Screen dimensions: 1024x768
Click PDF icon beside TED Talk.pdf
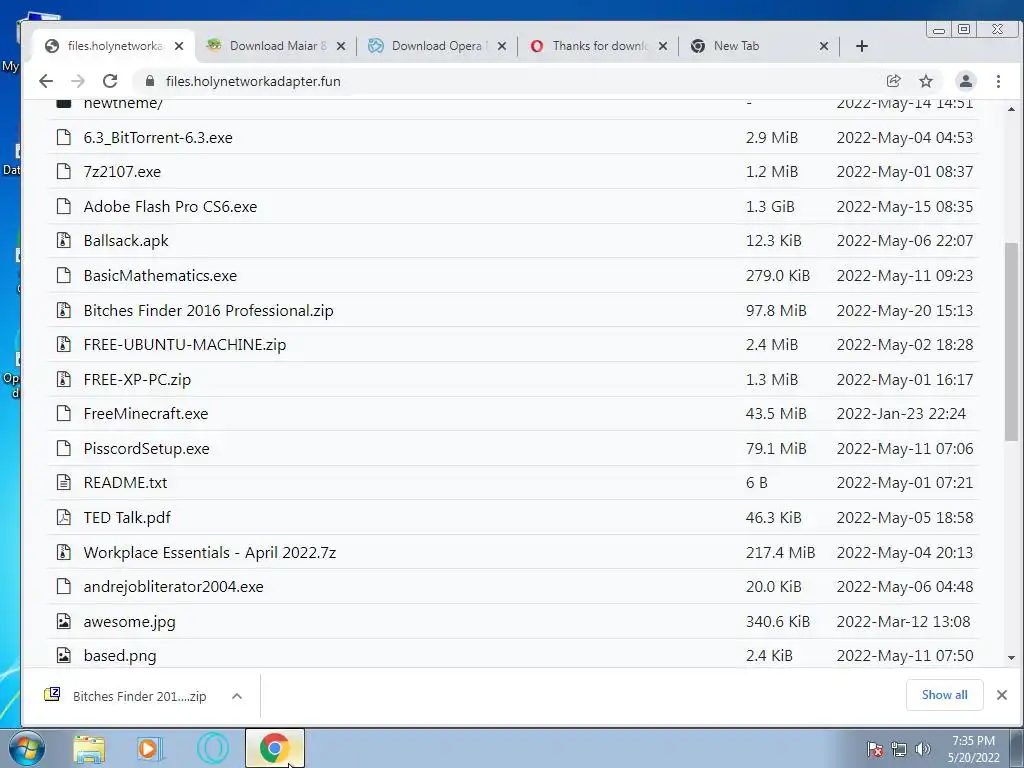tap(63, 517)
